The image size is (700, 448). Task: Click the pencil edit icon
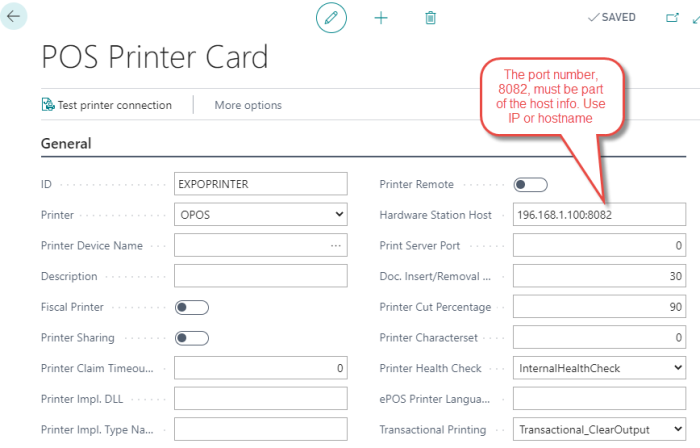[x=331, y=18]
